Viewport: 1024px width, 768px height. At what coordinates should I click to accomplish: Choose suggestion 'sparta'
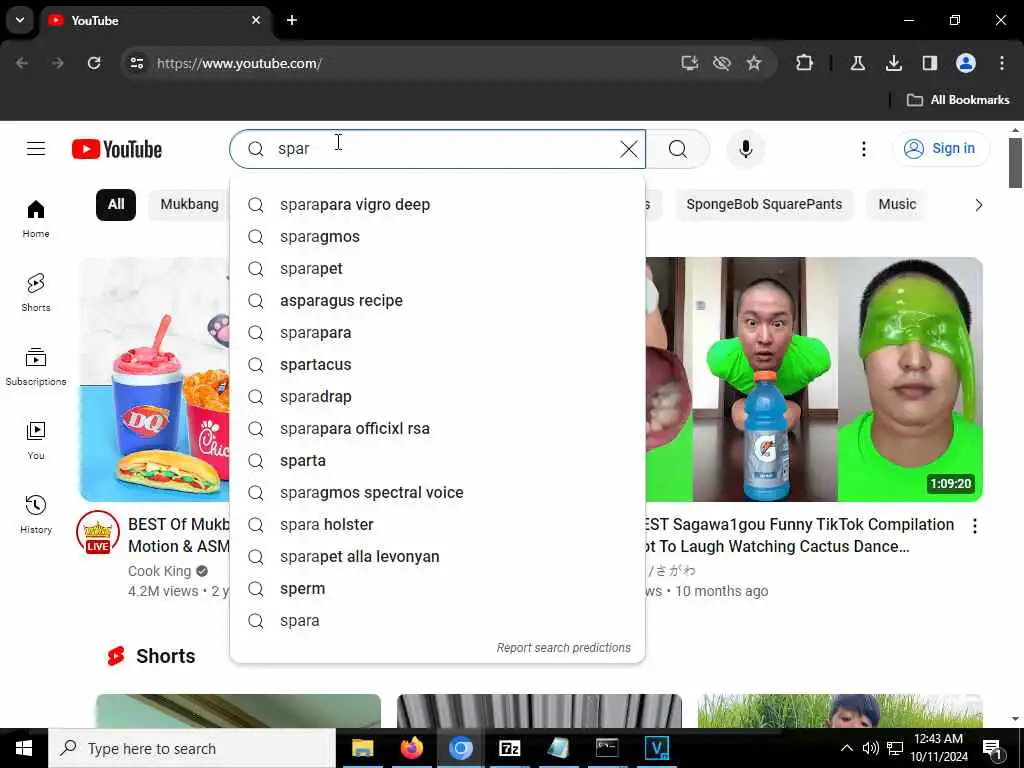point(438,460)
